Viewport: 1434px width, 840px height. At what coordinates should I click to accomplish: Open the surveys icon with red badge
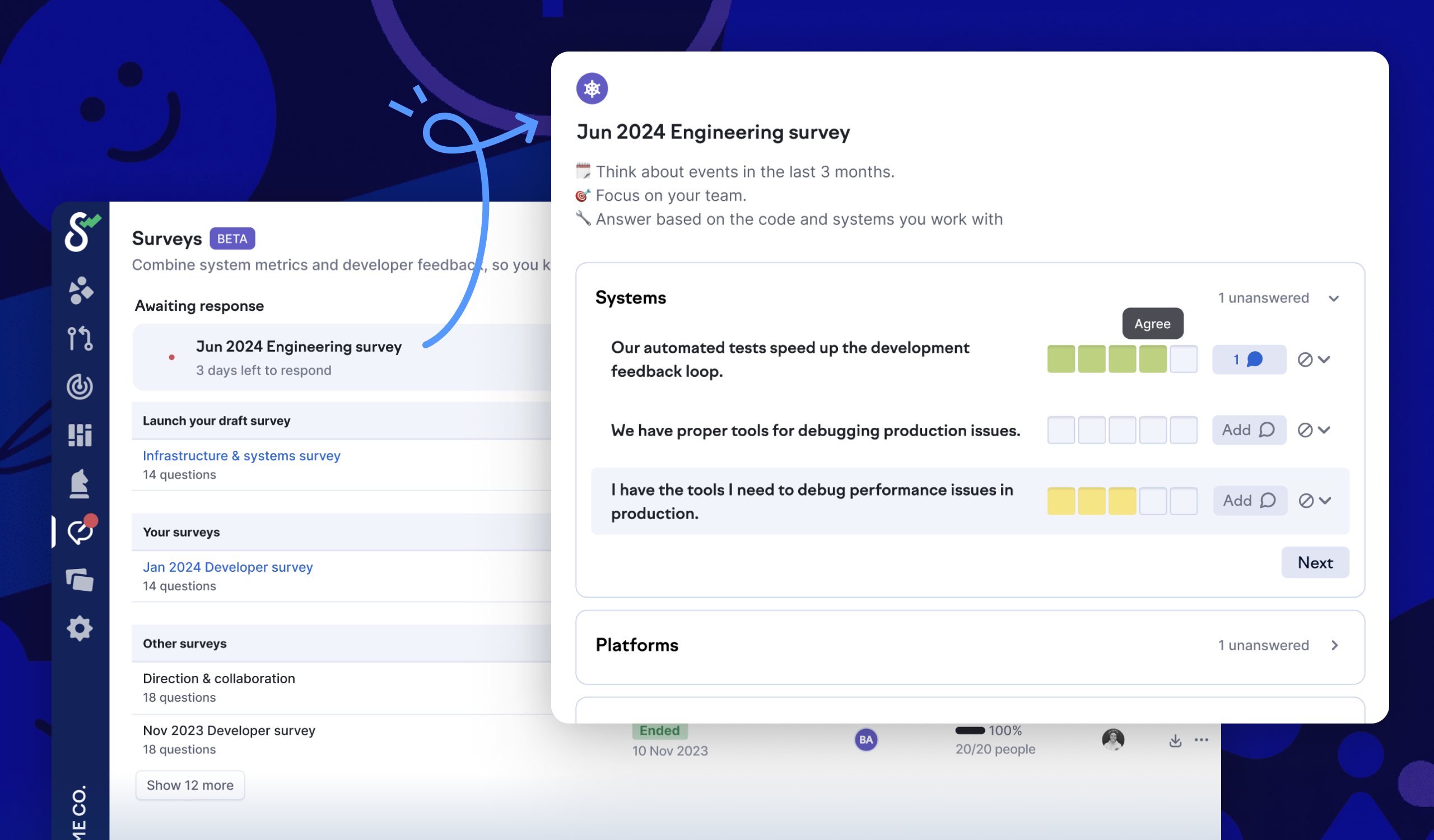[80, 532]
